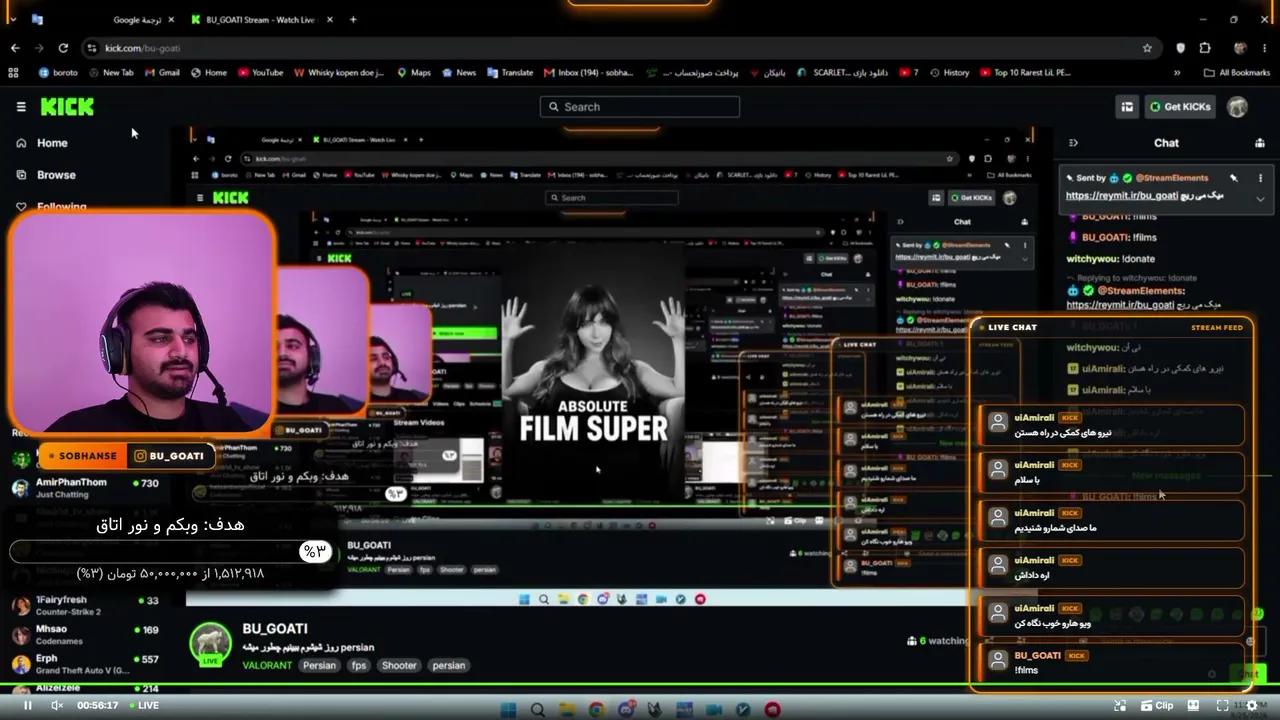Open the Translate bookmark
Viewport: 1280px width, 720px height.
point(510,73)
